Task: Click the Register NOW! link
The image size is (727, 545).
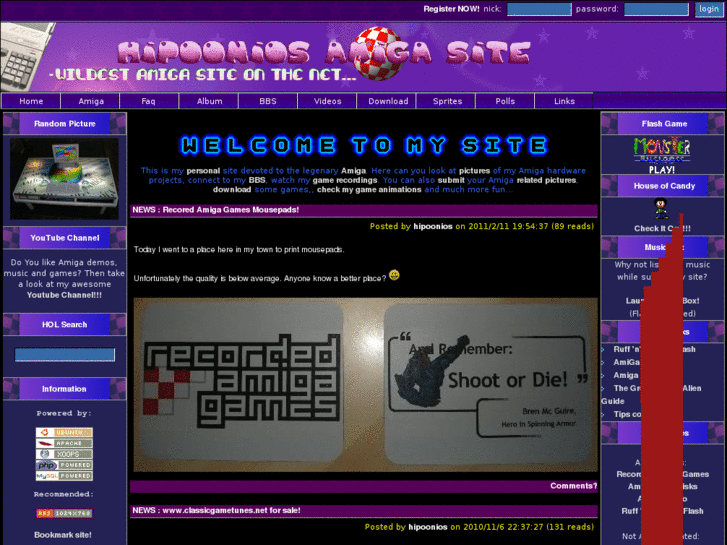Action: click(451, 9)
